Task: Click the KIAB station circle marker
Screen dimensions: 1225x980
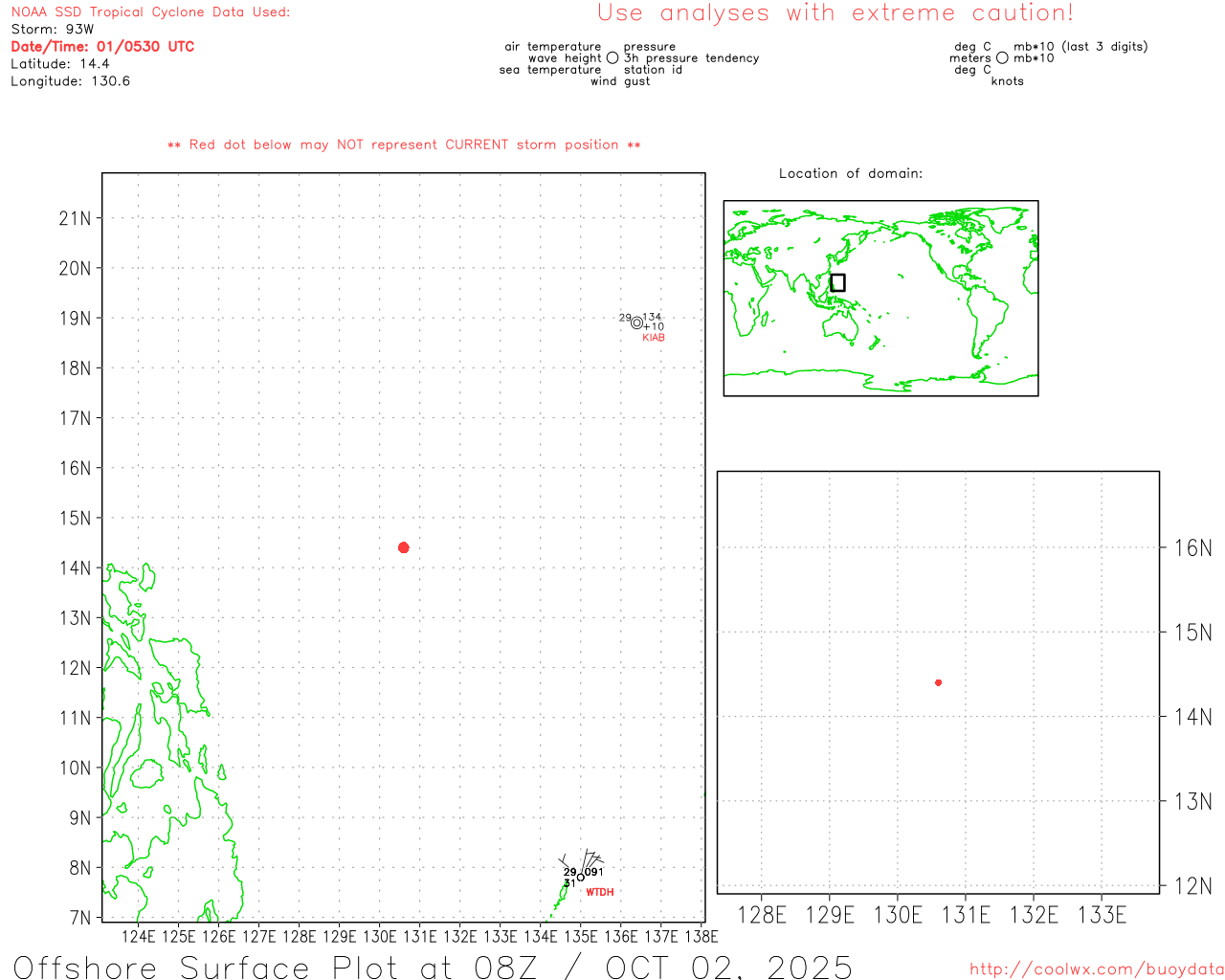Action: pos(636,323)
